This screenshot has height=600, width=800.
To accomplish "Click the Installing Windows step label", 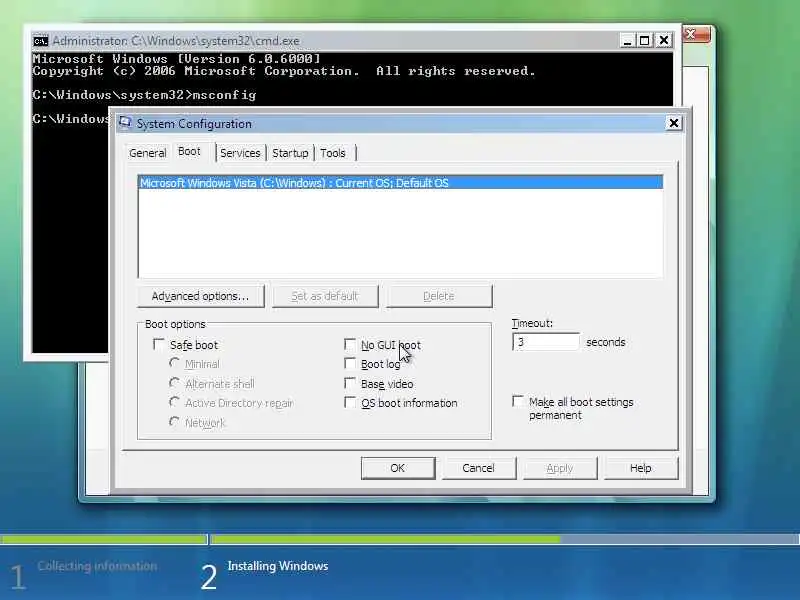I will pos(278,566).
